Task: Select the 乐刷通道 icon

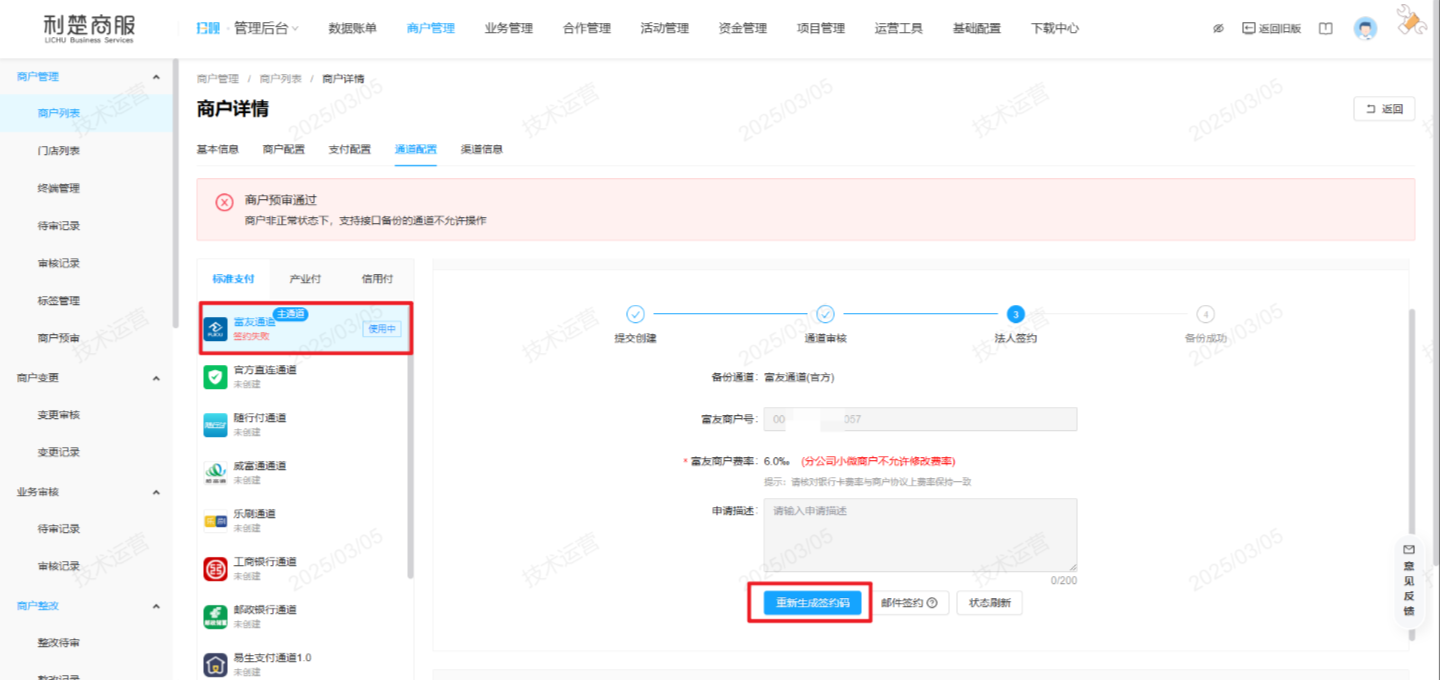Action: pyautogui.click(x=216, y=520)
